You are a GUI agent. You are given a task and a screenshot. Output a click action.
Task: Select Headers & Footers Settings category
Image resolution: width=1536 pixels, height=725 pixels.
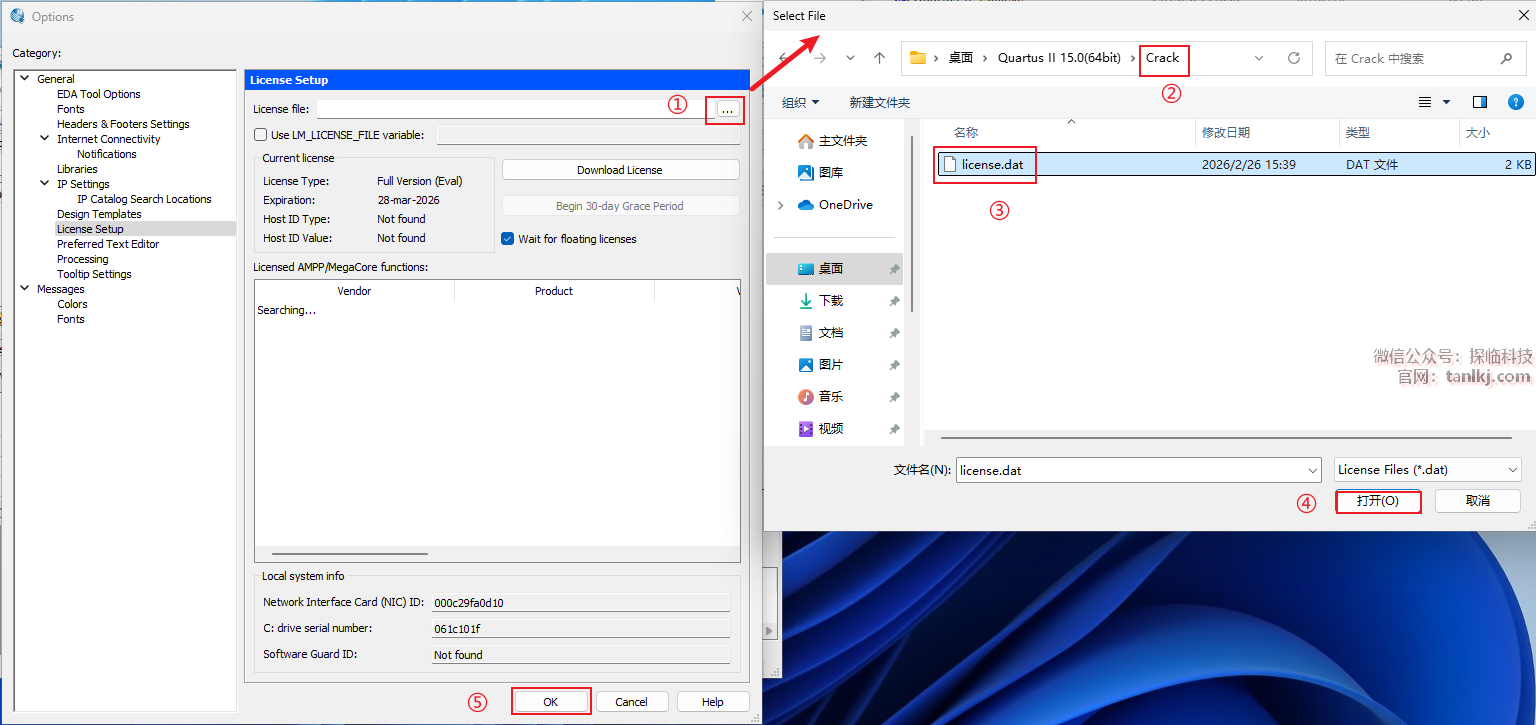123,124
